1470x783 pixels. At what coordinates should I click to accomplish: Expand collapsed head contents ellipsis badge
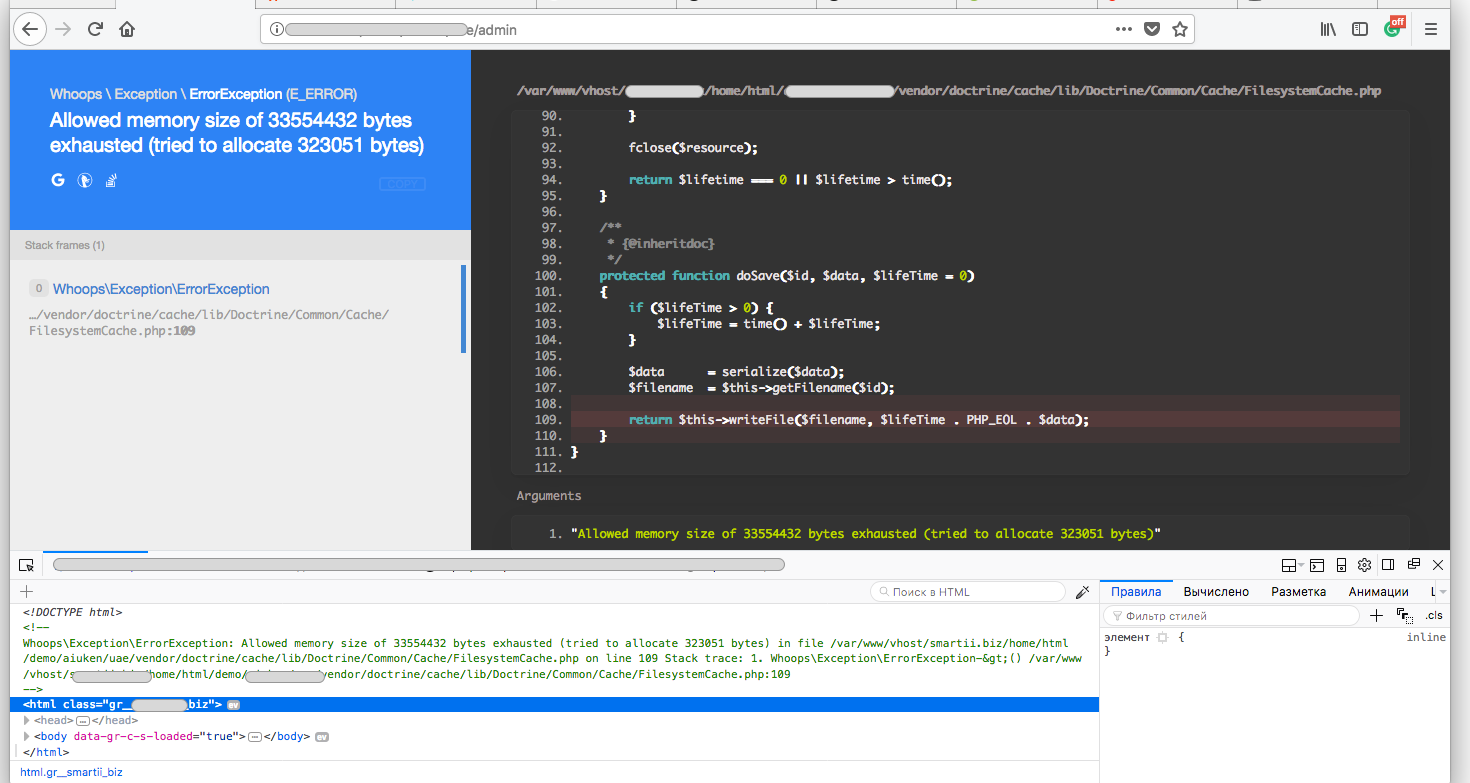83,721
